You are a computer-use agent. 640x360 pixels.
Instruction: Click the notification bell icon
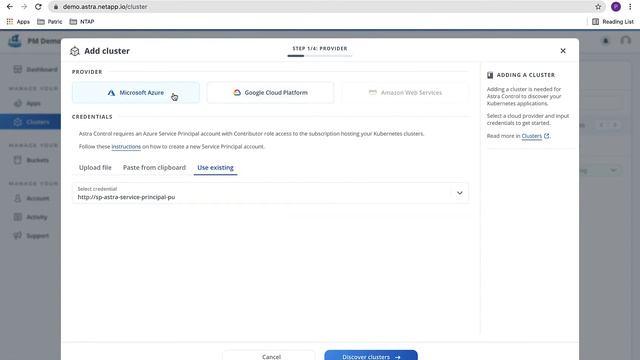point(606,41)
